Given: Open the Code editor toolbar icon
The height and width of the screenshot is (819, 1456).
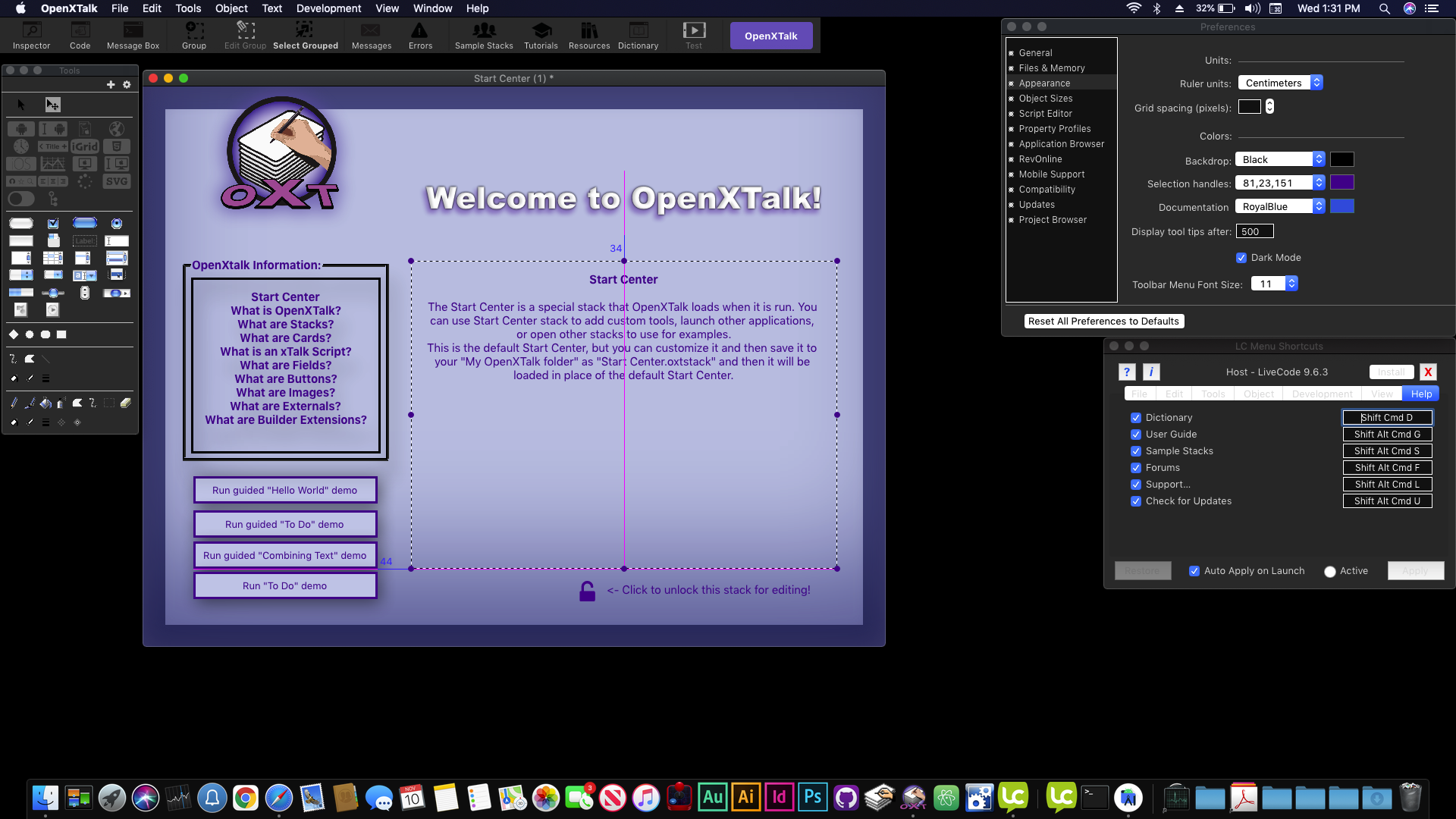Looking at the screenshot, I should (x=80, y=36).
